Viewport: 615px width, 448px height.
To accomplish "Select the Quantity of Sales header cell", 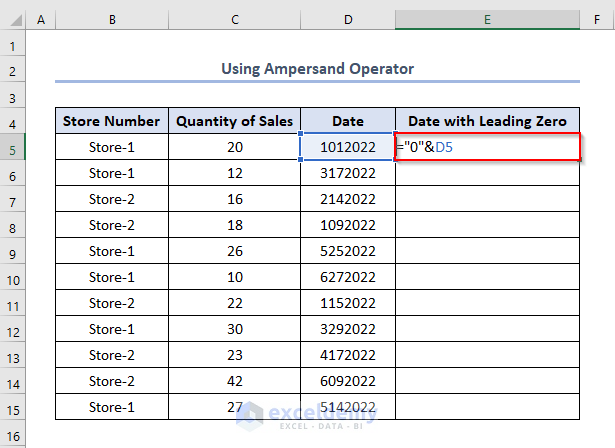I will coord(234,121).
